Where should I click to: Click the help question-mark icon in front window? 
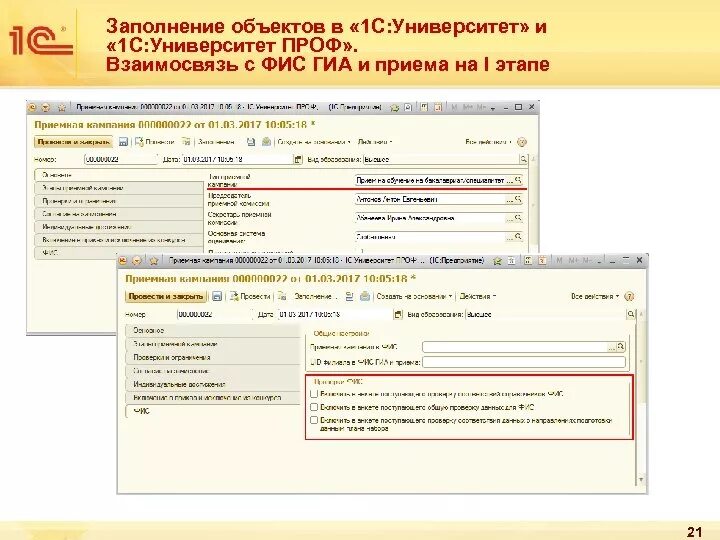[x=630, y=297]
